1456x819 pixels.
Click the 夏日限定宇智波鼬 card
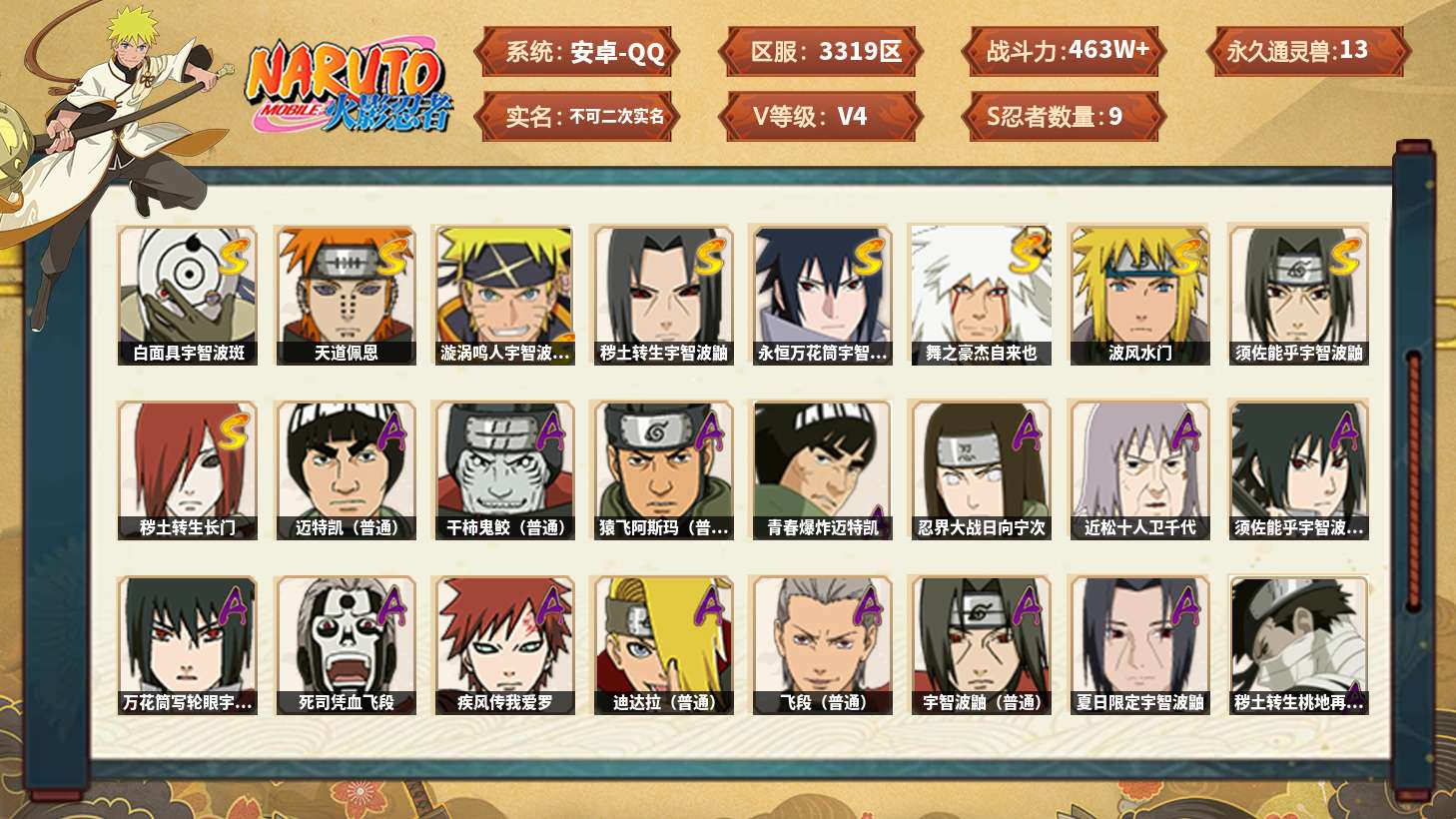[1139, 645]
